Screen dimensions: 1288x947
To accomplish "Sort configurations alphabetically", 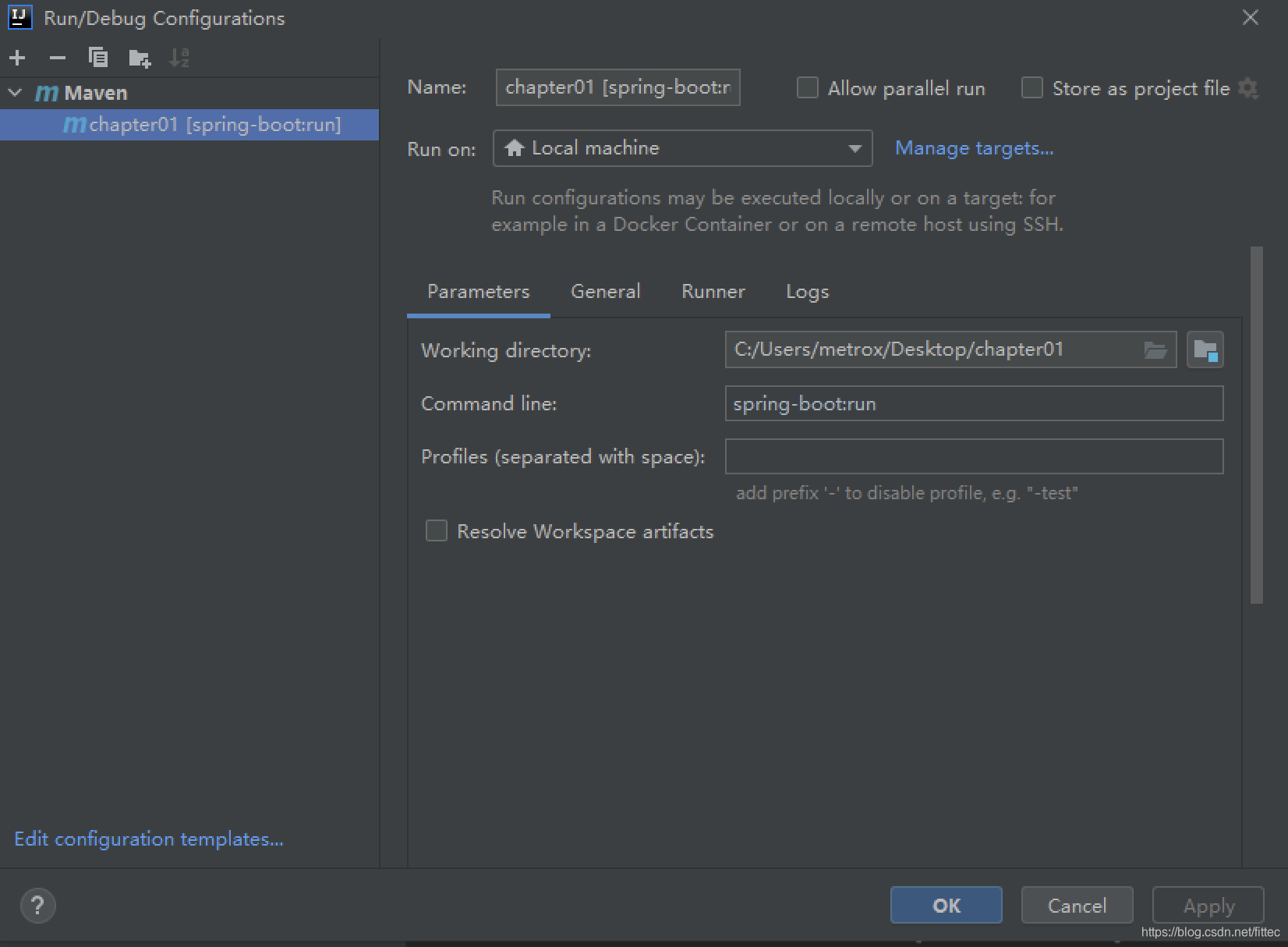I will tap(179, 58).
